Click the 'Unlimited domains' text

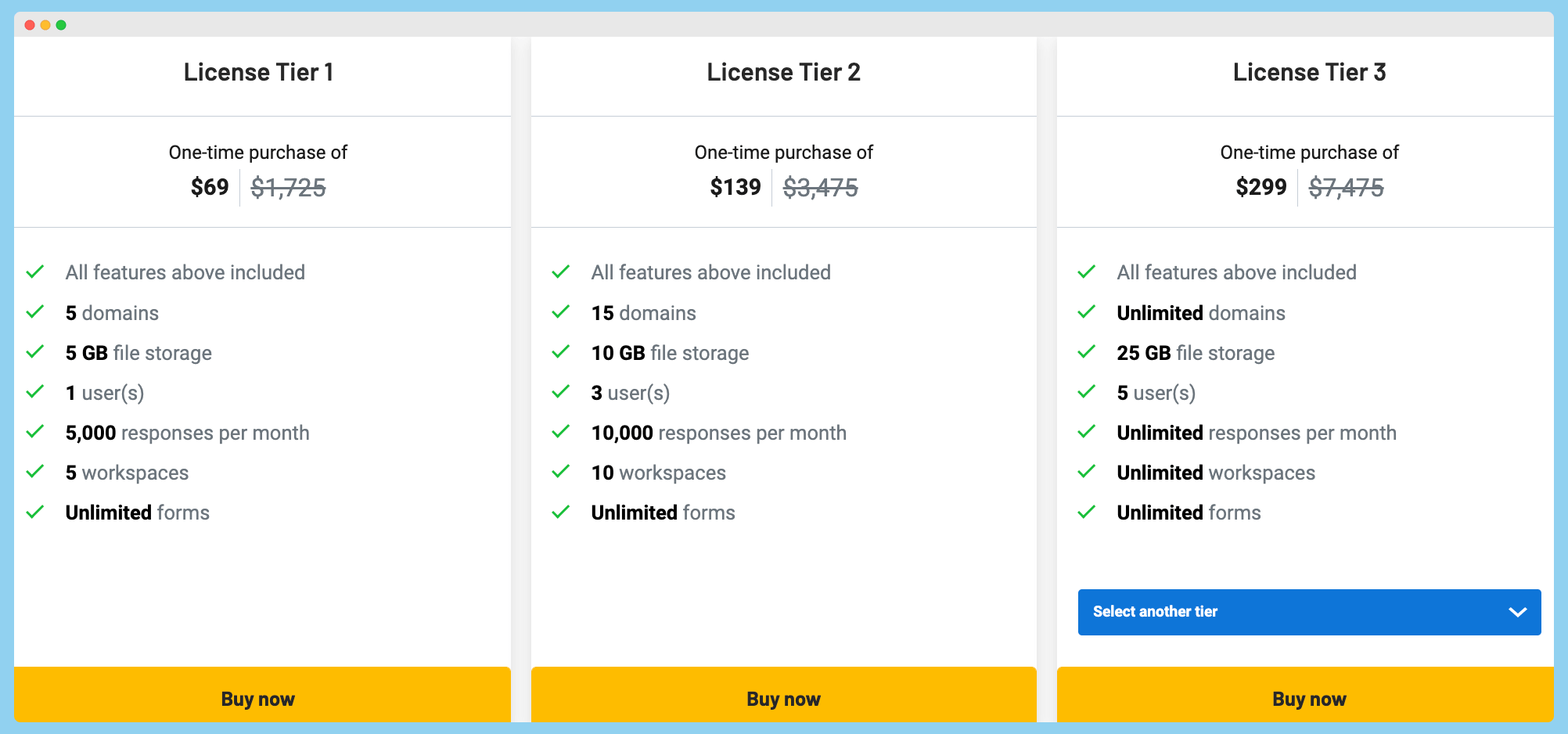1201,313
